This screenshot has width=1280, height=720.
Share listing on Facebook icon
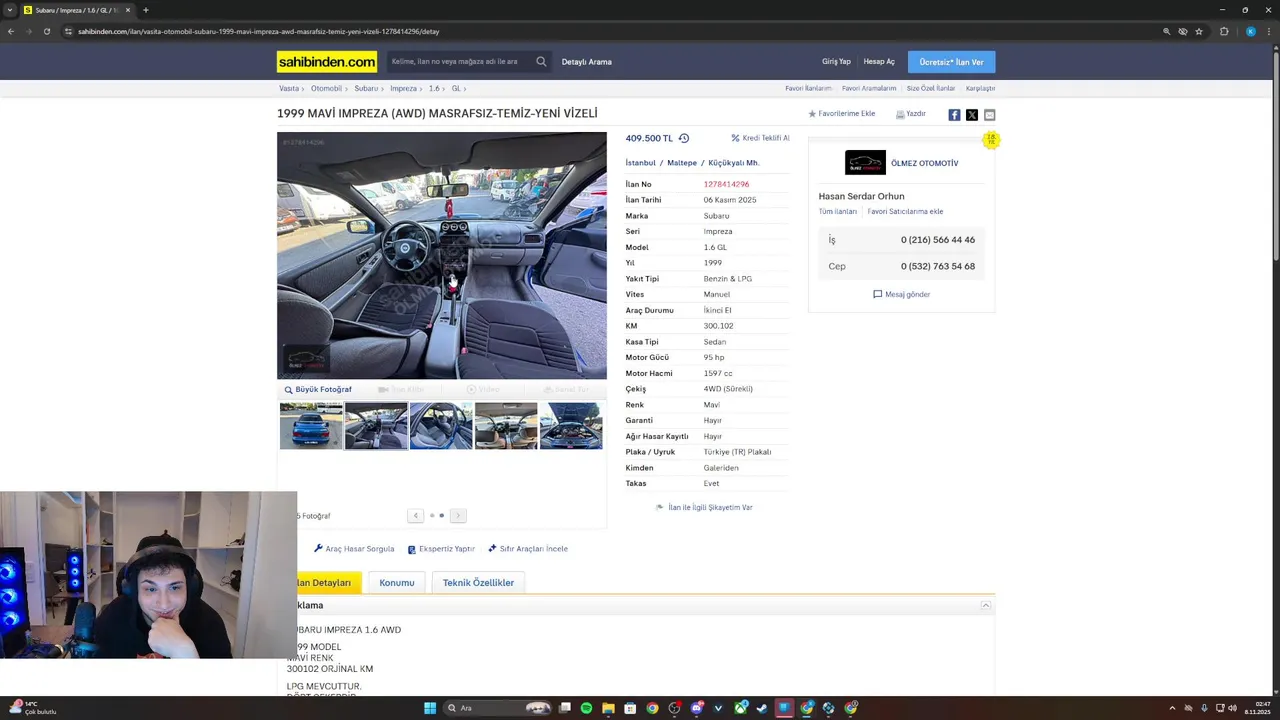pos(954,115)
